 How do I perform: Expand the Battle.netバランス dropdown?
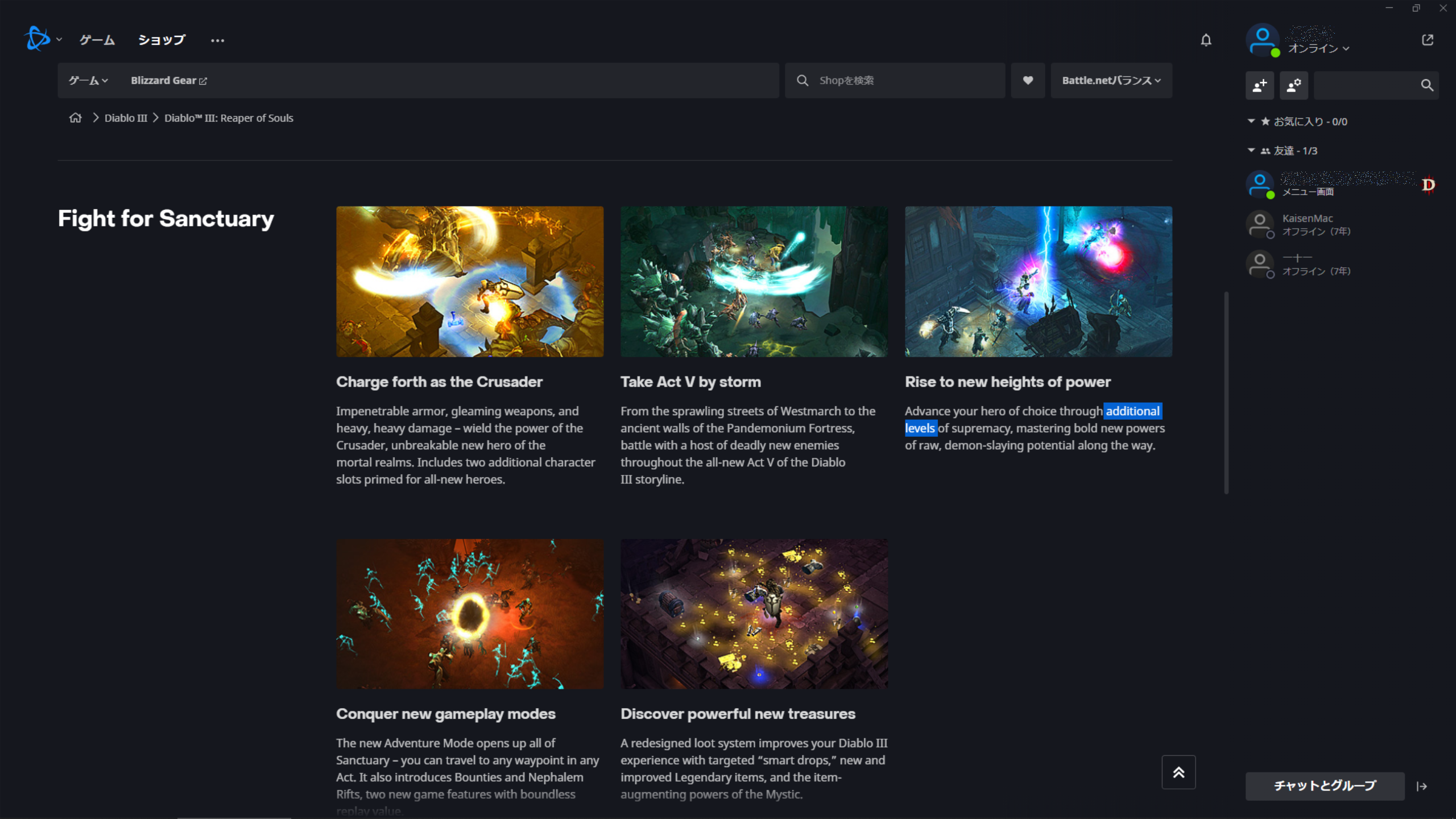1111,80
